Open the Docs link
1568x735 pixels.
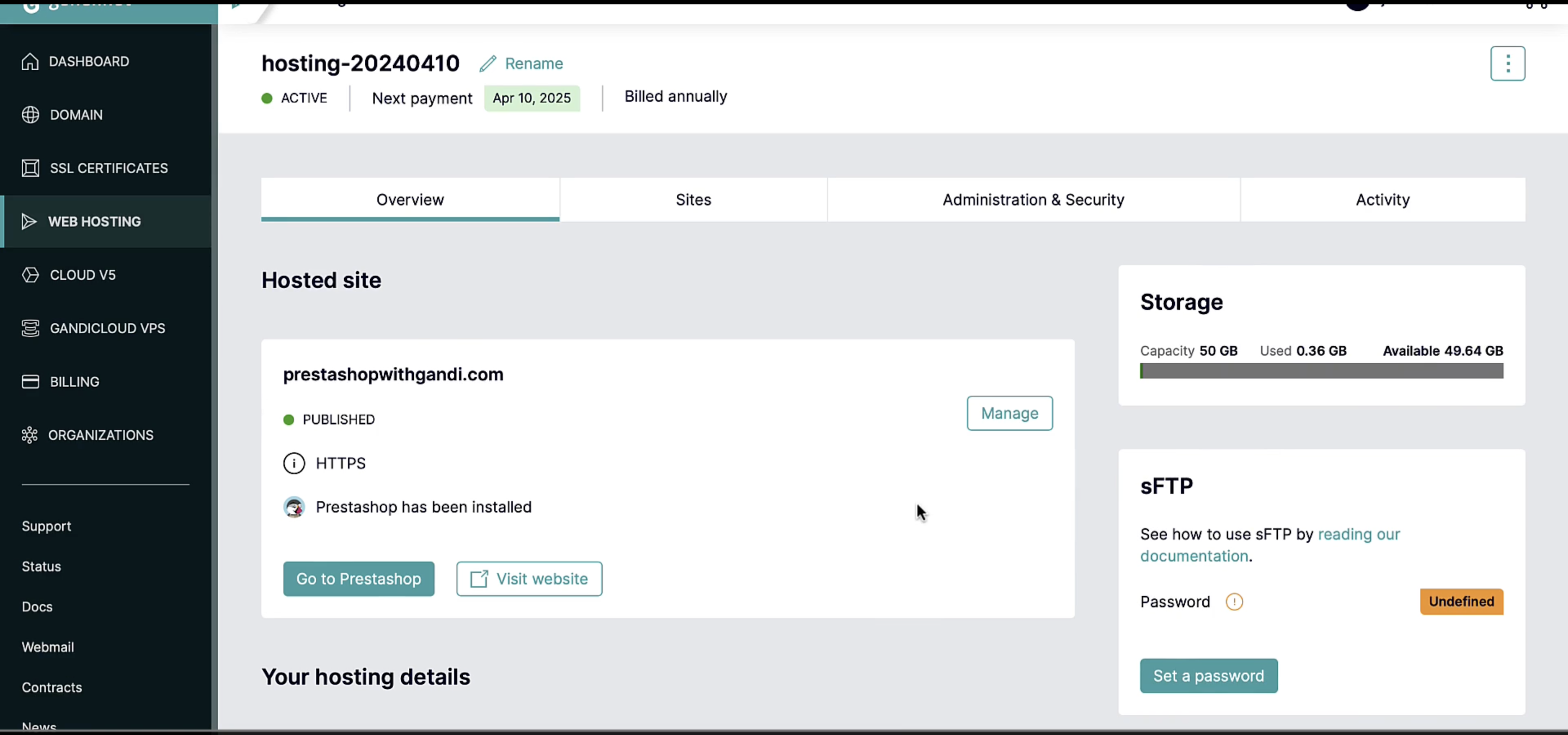[x=37, y=607]
